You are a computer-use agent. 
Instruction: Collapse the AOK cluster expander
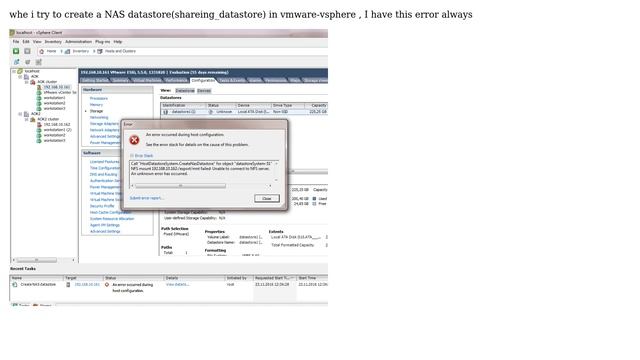pyautogui.click(x=27, y=82)
